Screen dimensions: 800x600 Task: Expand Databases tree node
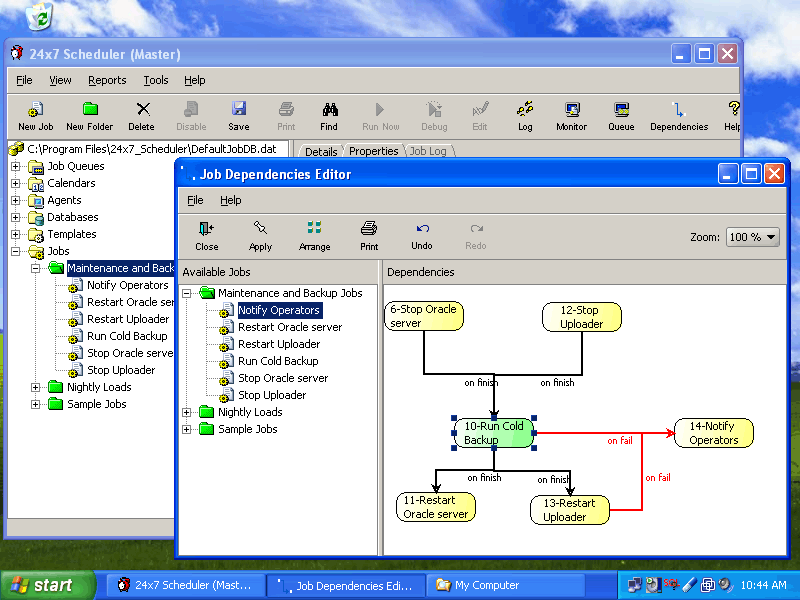point(16,217)
